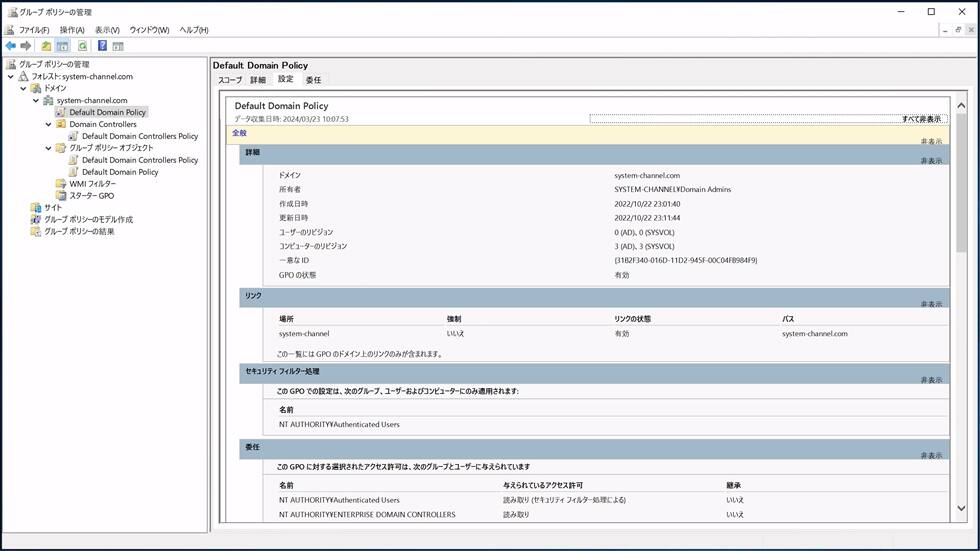This screenshot has width=980, height=551.
Task: Collapse the Domain Controllers tree node
Action: (x=48, y=125)
